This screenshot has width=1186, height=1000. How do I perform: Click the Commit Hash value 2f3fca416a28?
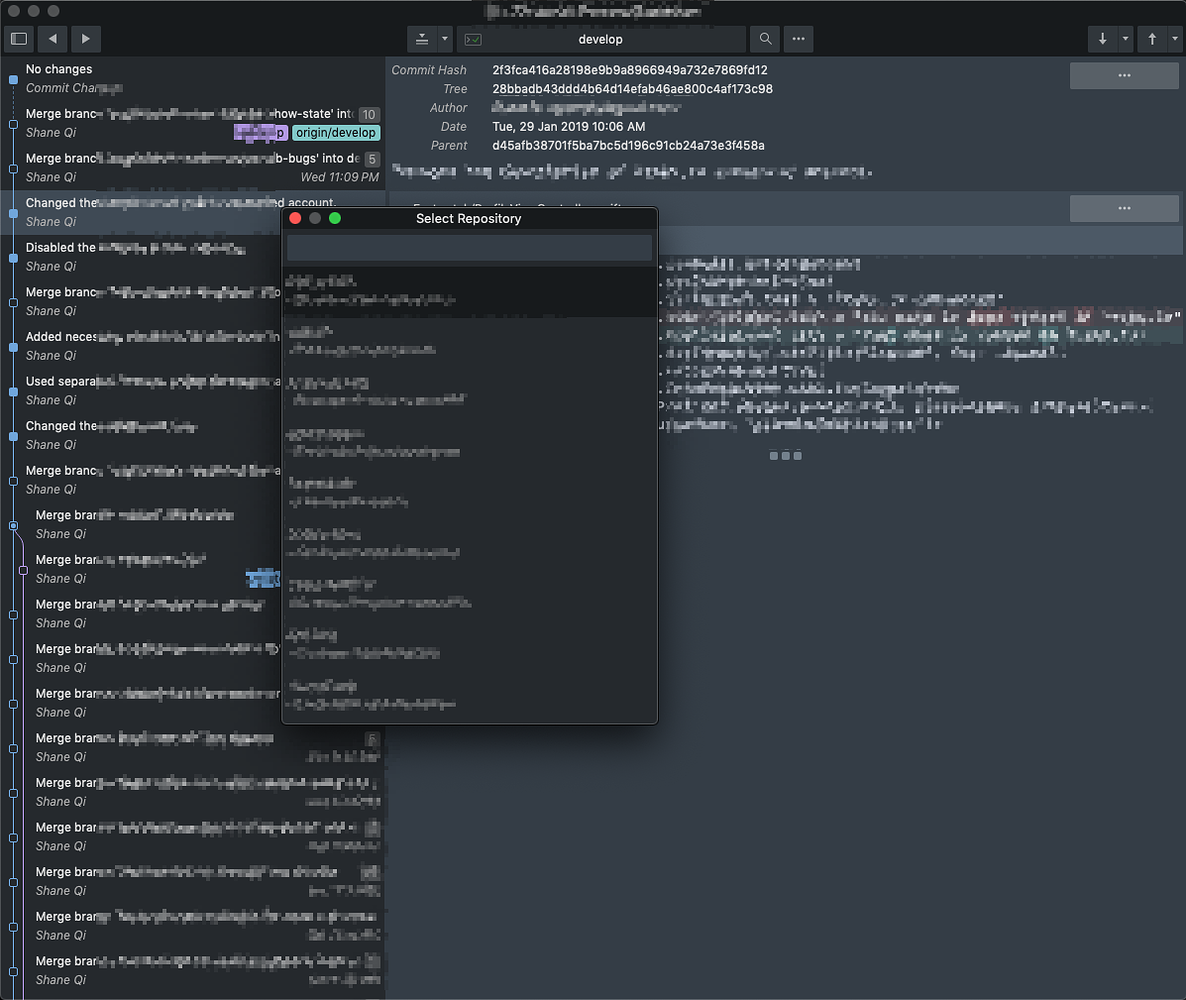(x=629, y=70)
